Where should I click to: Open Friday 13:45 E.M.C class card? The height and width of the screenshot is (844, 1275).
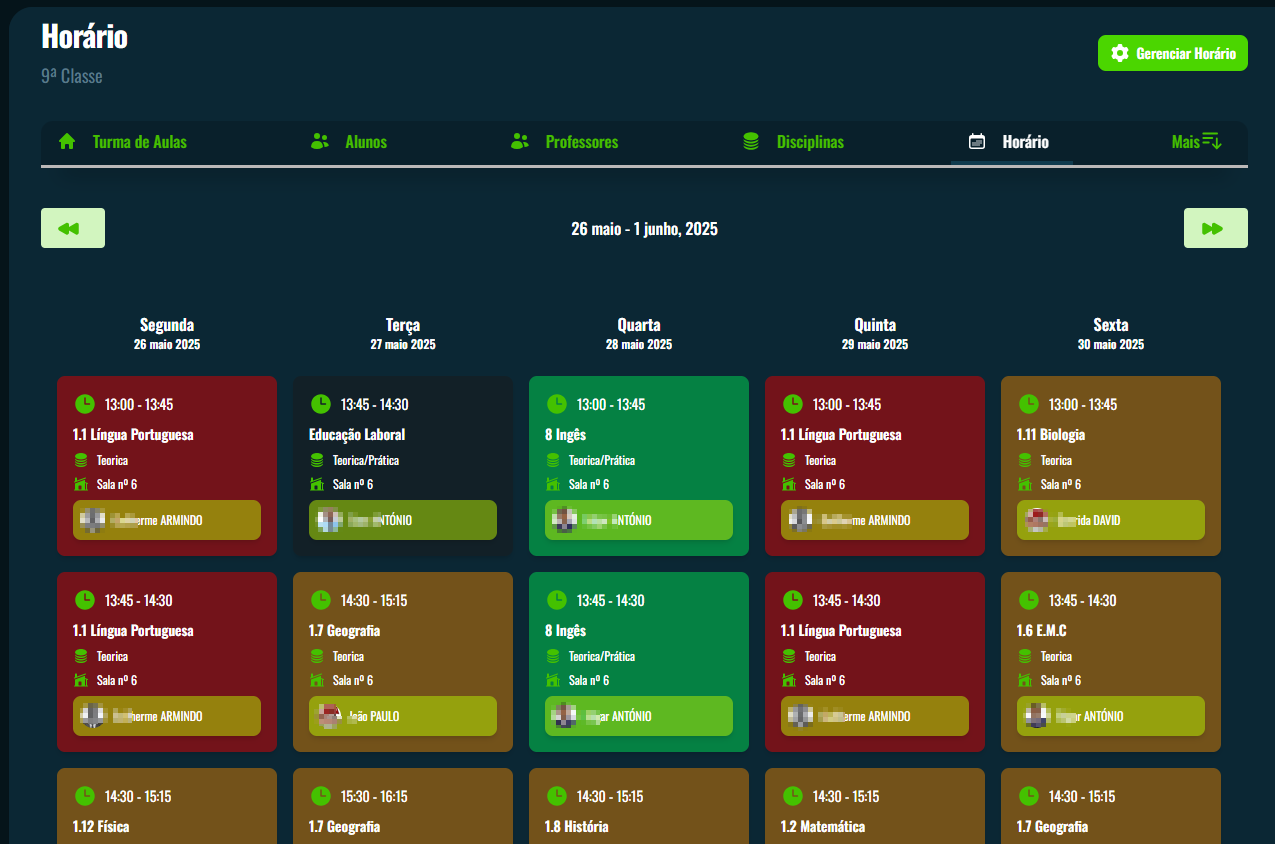(1110, 631)
